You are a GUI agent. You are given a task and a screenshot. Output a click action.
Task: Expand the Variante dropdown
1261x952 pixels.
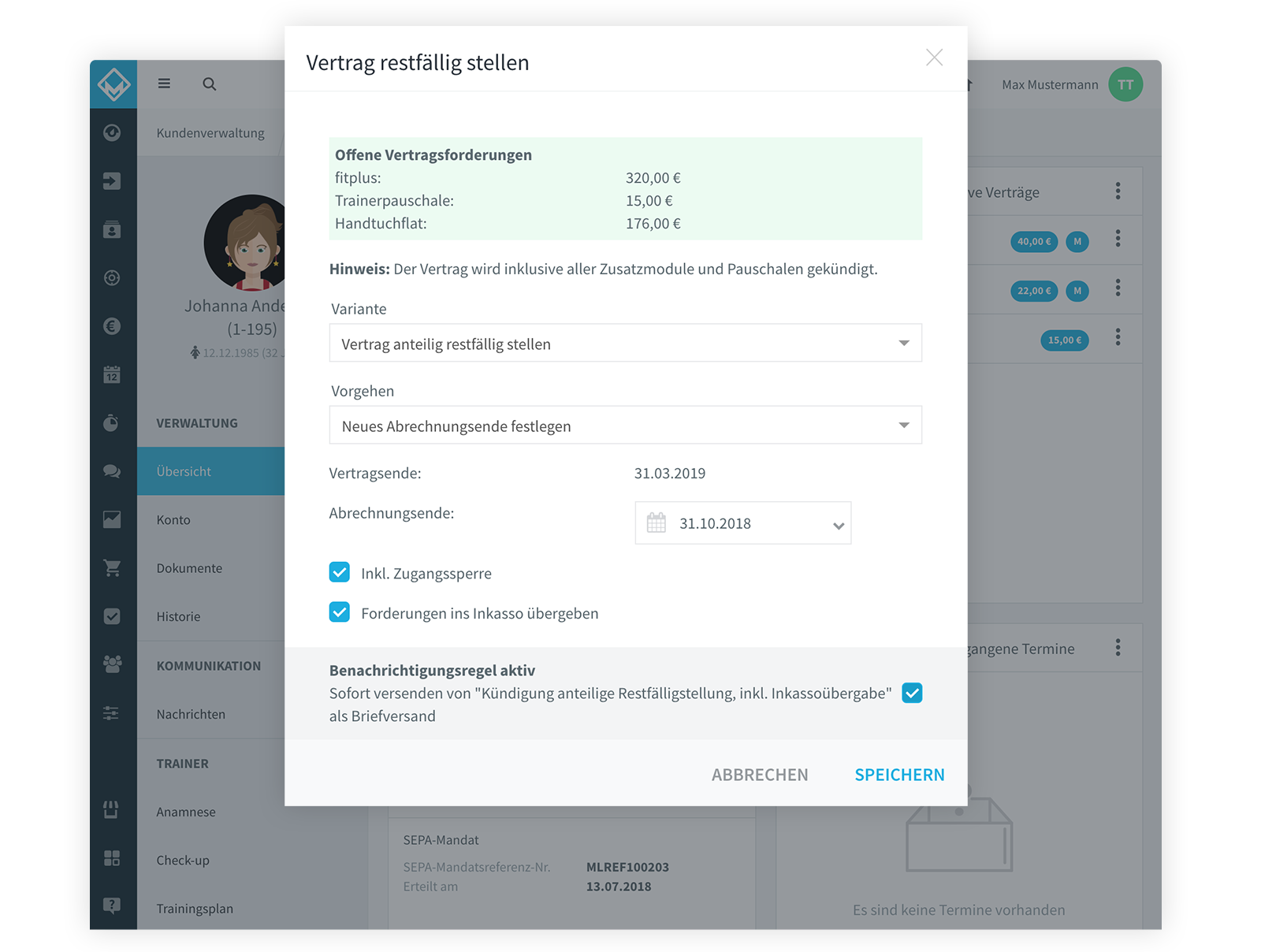(626, 343)
